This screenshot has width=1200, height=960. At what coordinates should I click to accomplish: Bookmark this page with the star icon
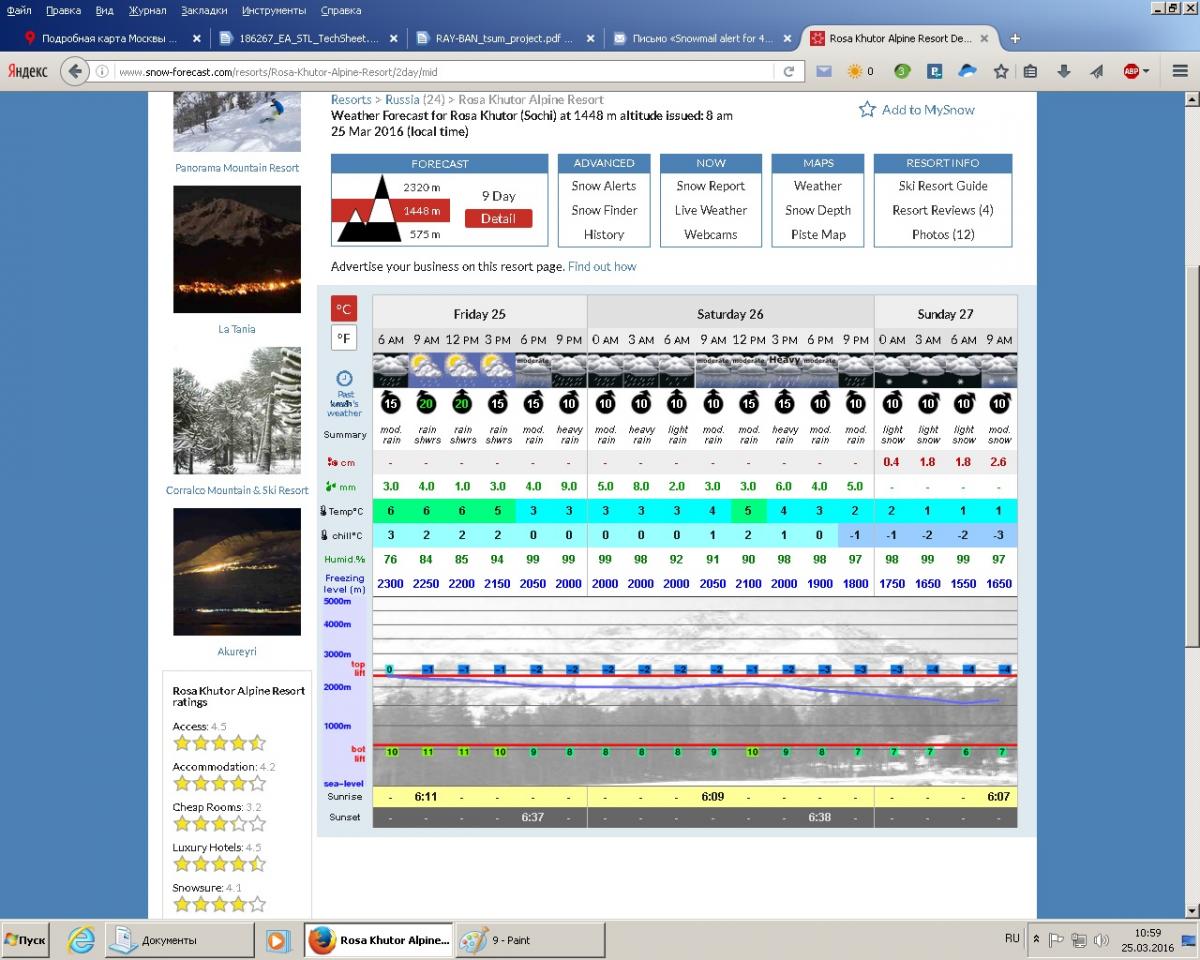click(1001, 71)
